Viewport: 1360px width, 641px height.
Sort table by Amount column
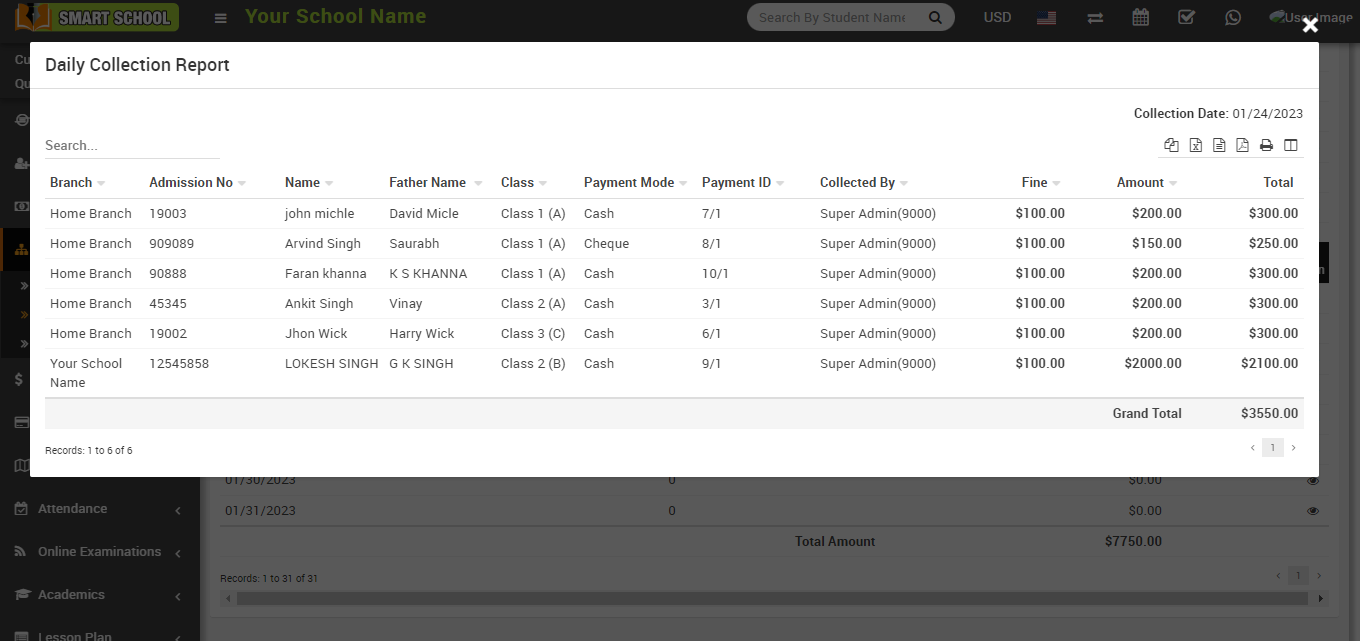tap(1146, 183)
